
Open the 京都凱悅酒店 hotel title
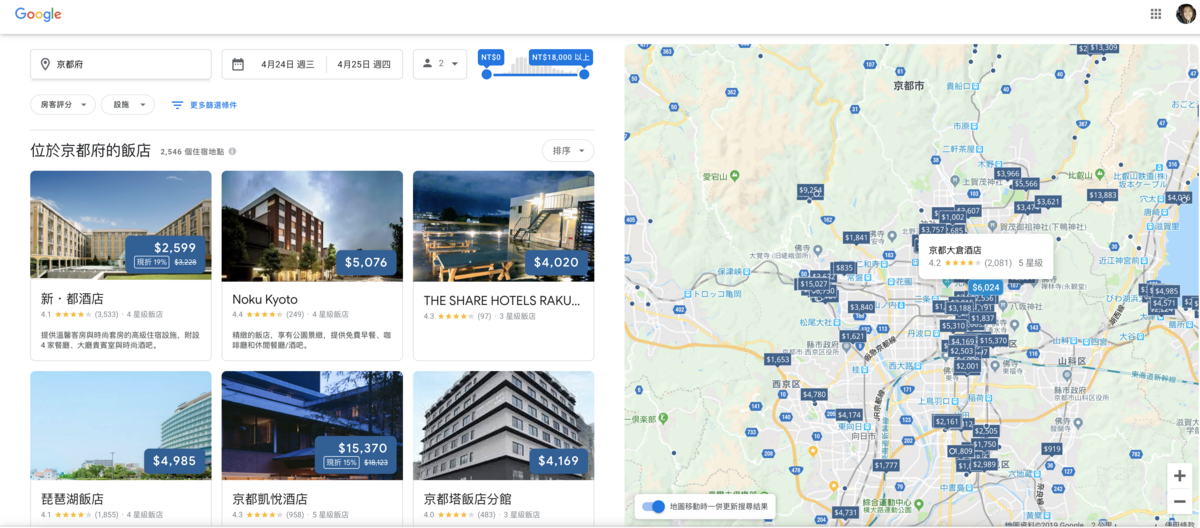[x=270, y=499]
